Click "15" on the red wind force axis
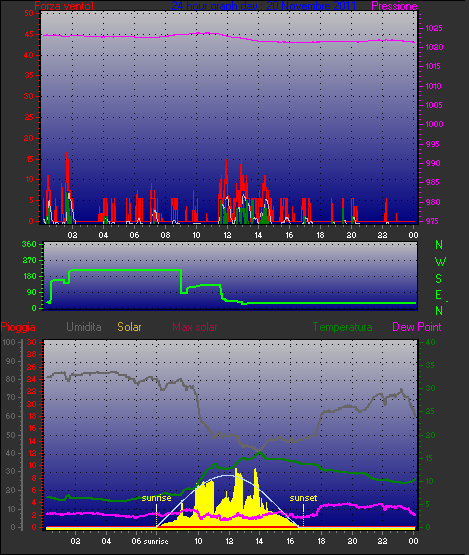469x555 pixels. [x=29, y=159]
